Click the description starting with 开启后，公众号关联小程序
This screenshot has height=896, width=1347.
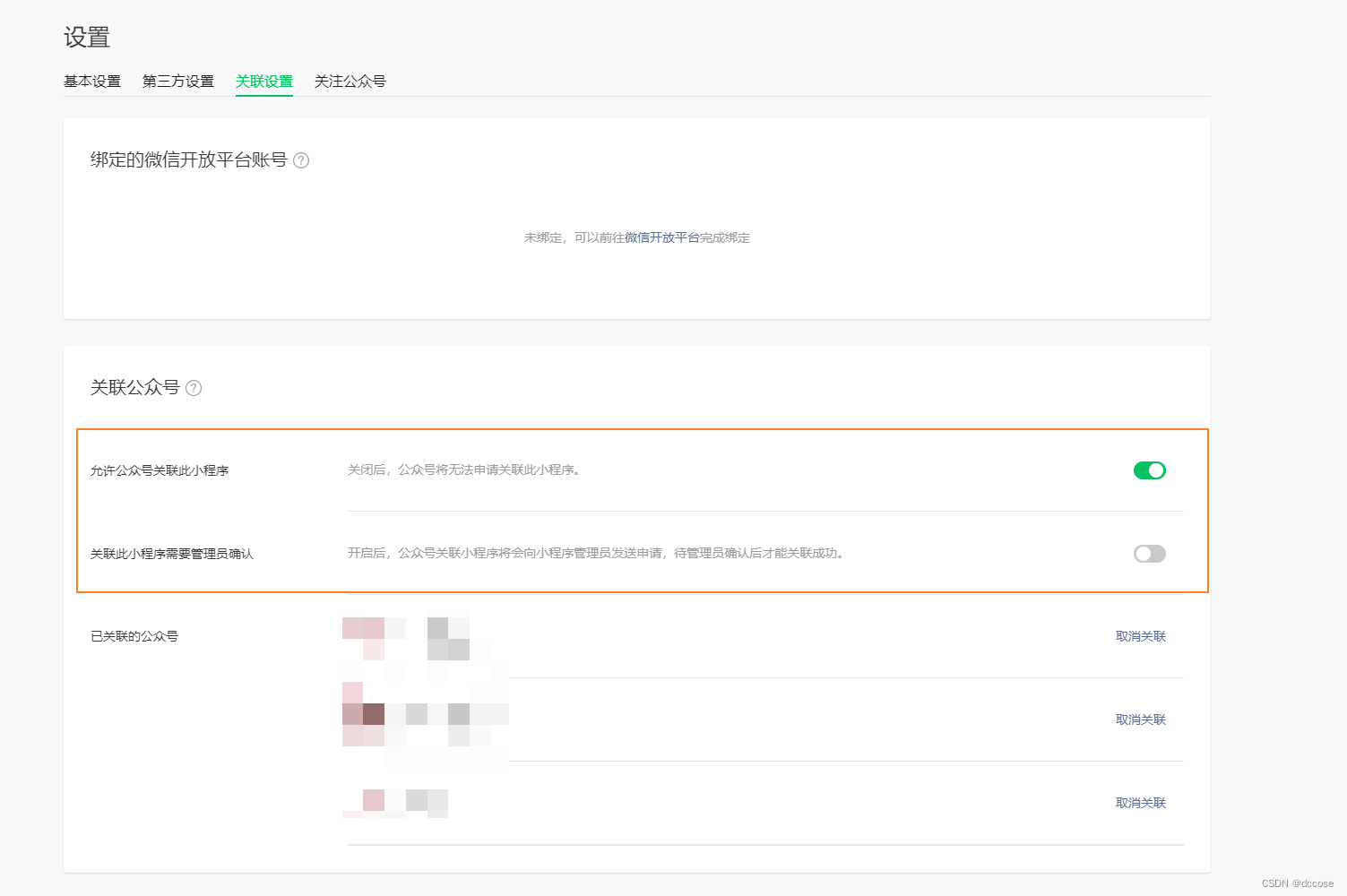pyautogui.click(x=596, y=553)
